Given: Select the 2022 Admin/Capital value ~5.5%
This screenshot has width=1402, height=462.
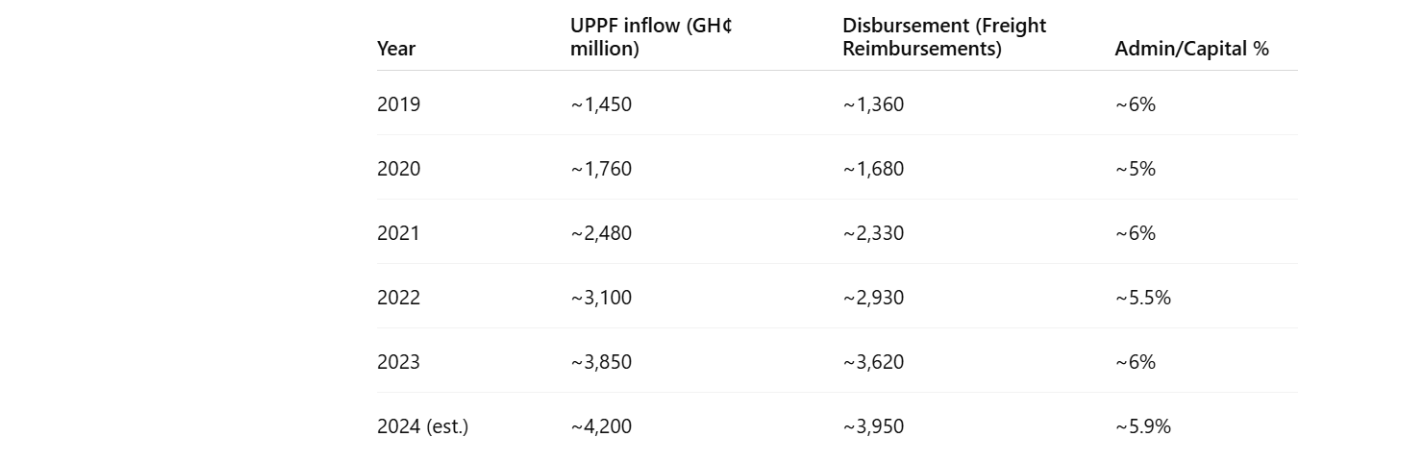Looking at the screenshot, I should [x=1142, y=297].
